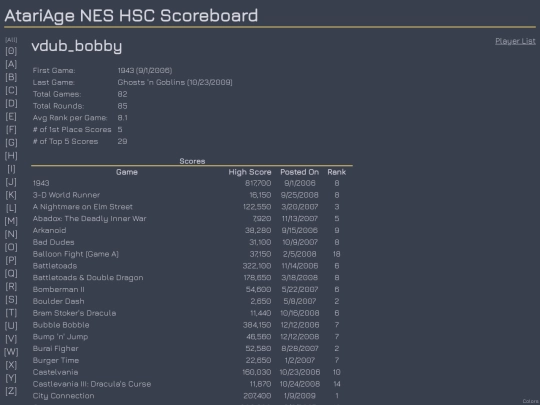Viewport: 540px width, 405px height.
Task: Filter games by letter [B]
Action: pyautogui.click(x=11, y=77)
